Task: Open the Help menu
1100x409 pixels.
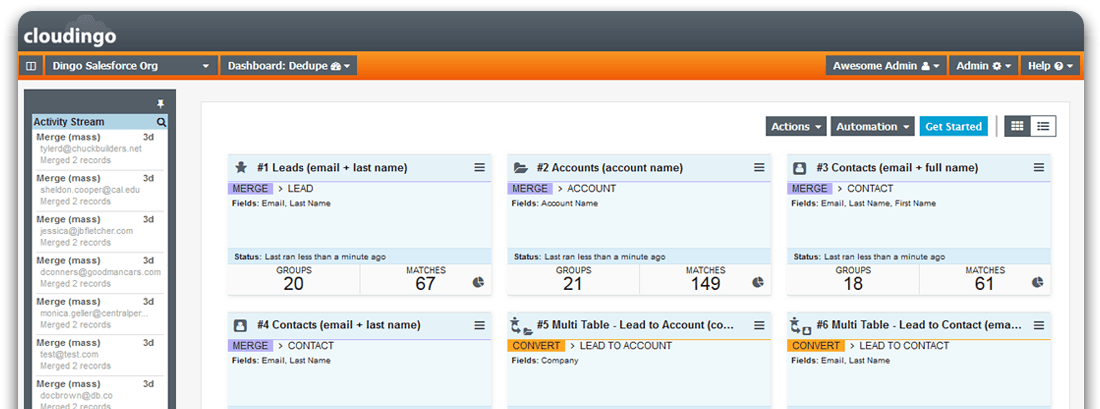Action: (x=1050, y=66)
